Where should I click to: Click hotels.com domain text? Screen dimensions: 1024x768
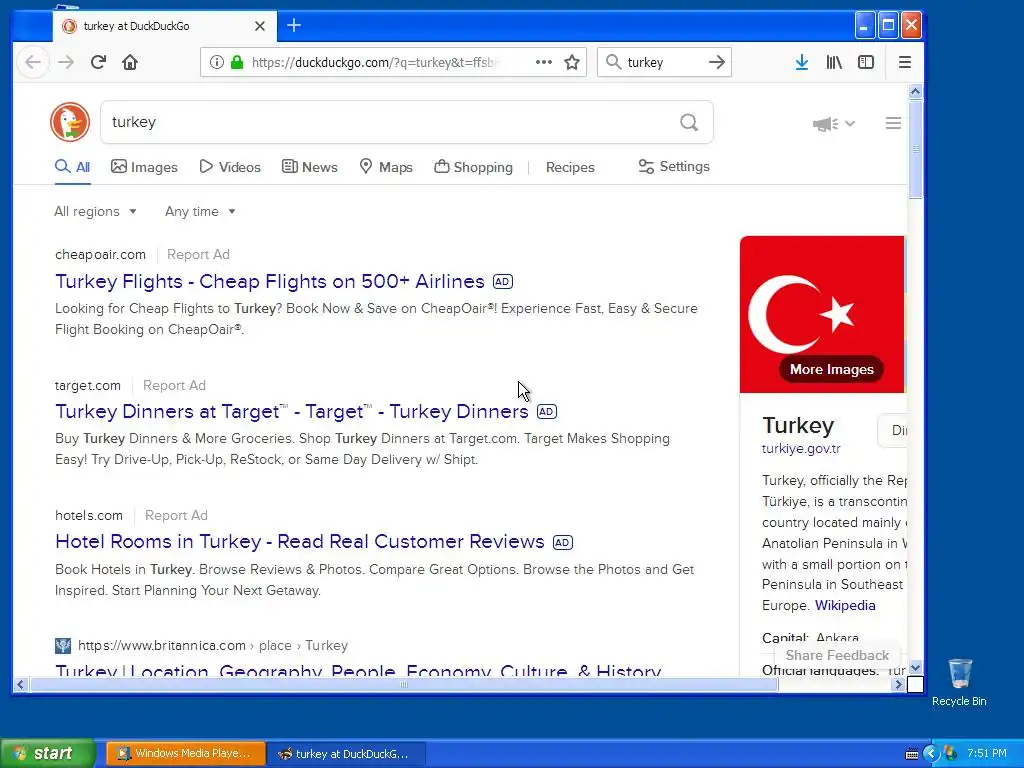coord(89,515)
